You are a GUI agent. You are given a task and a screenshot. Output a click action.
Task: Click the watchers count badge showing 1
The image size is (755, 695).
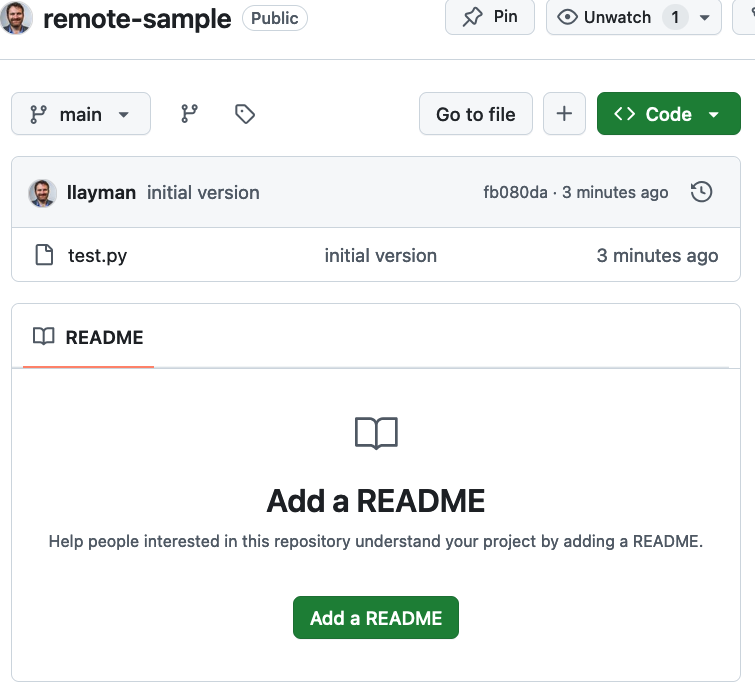[675, 17]
